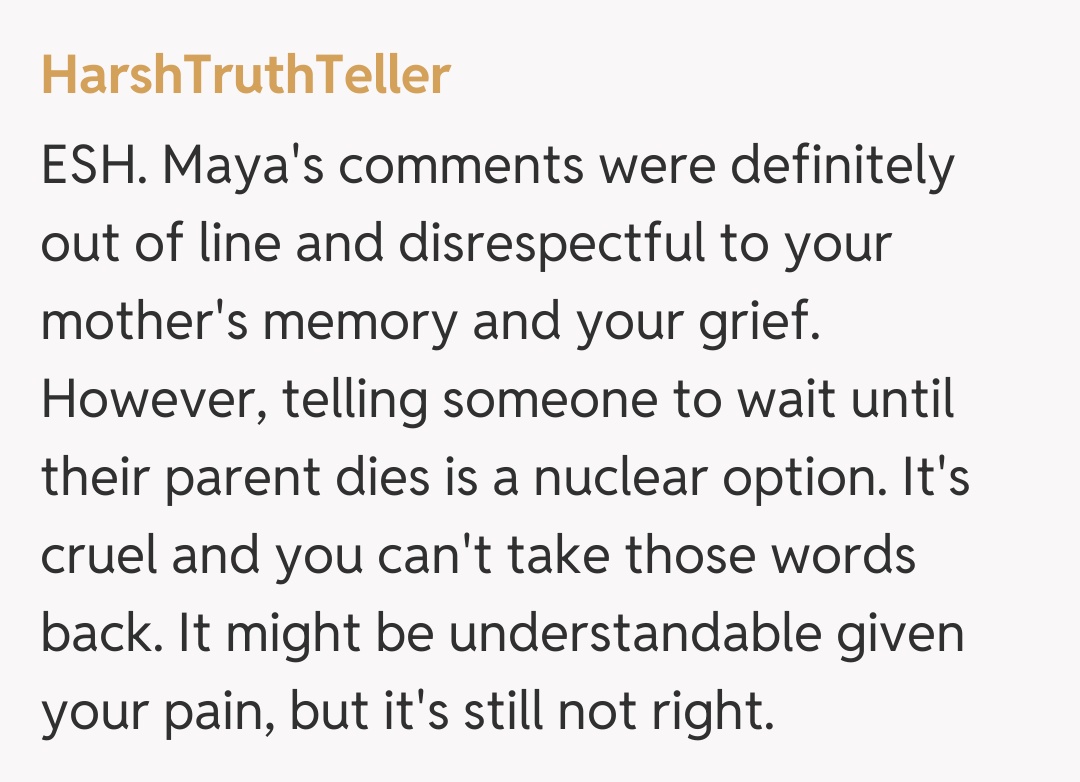Screen dimensions: 1080x782
Task: Click the word 'definitely' in the comment
Action: click(x=842, y=166)
